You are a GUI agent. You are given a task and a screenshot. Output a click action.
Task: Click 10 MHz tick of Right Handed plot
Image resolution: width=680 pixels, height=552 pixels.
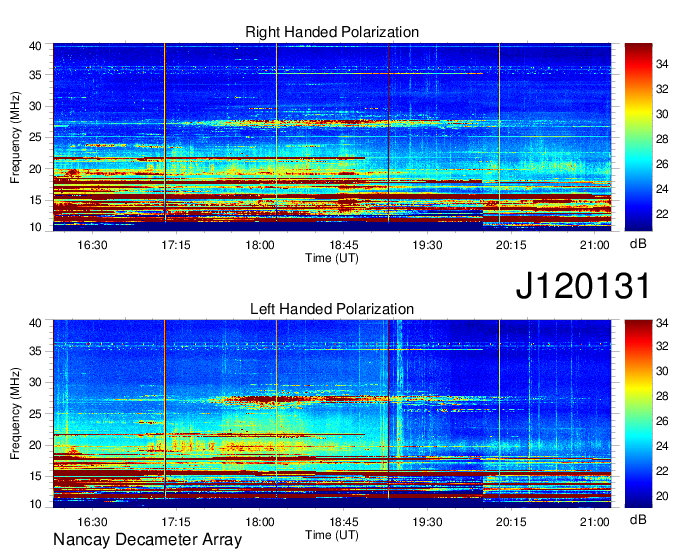[35, 227]
